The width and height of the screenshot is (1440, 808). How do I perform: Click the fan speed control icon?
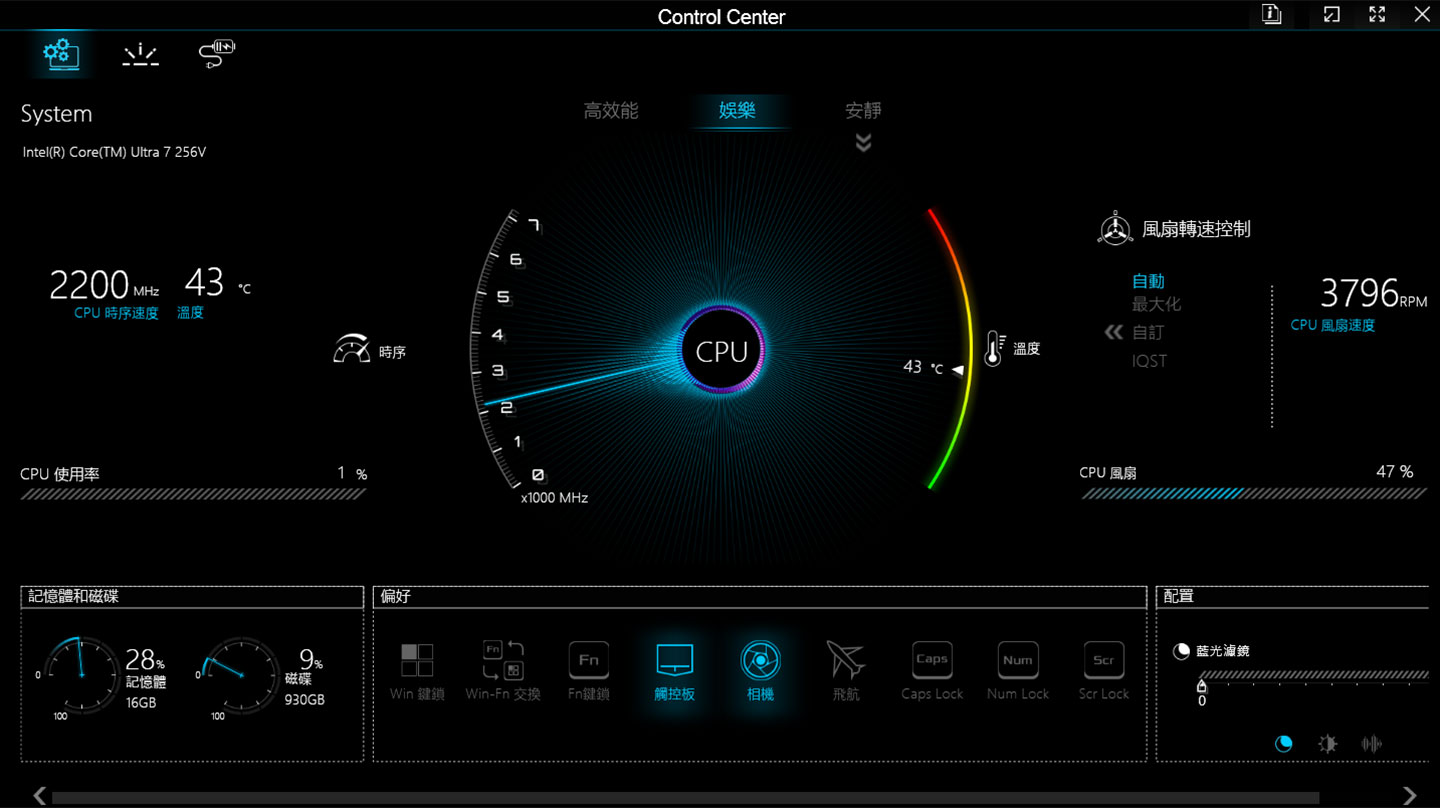[1114, 229]
